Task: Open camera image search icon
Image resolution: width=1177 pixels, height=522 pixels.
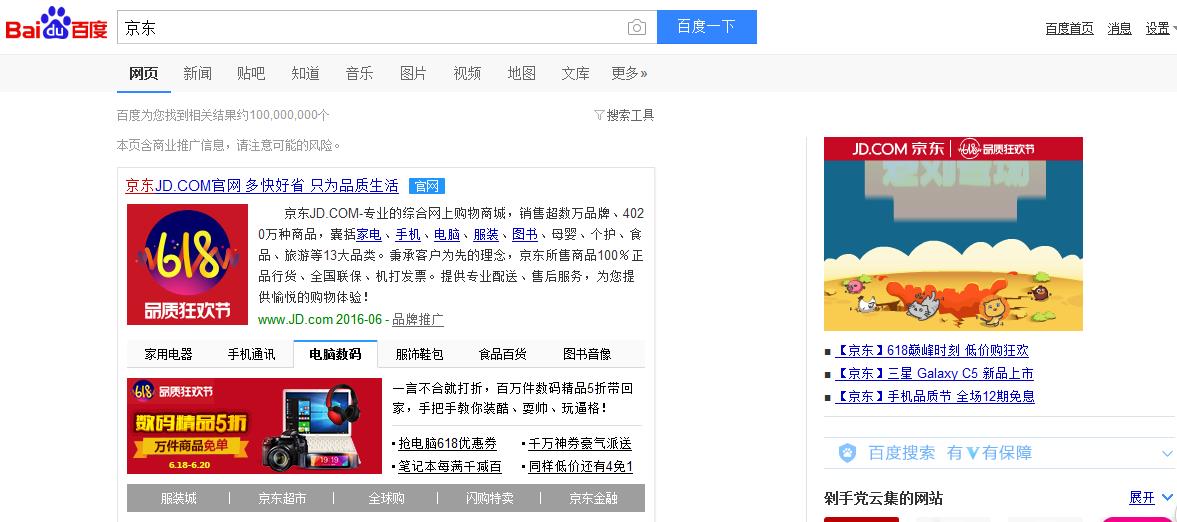Action: tap(637, 28)
